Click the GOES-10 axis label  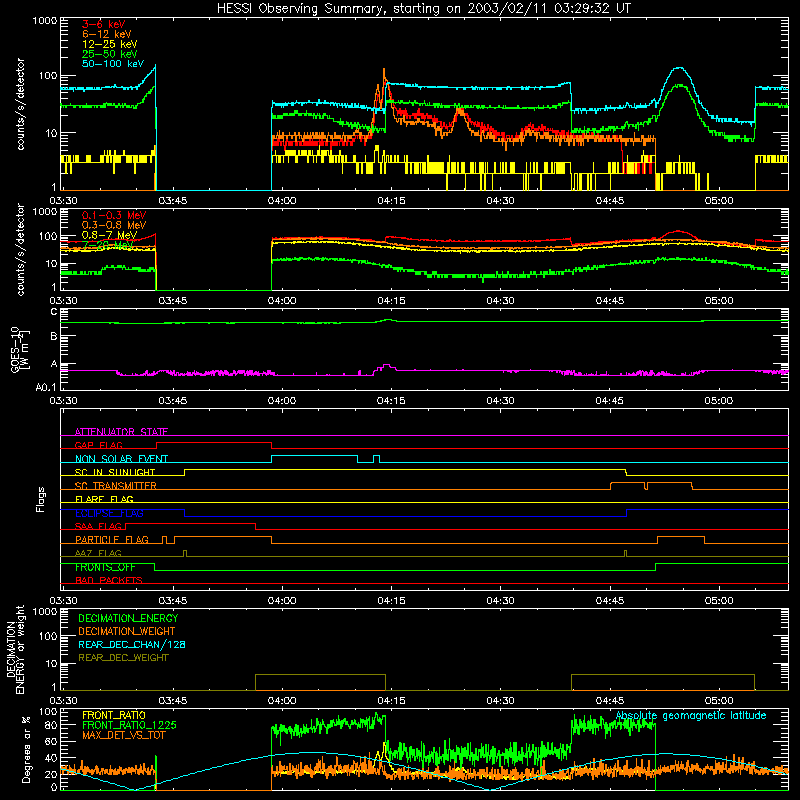(x=20, y=349)
